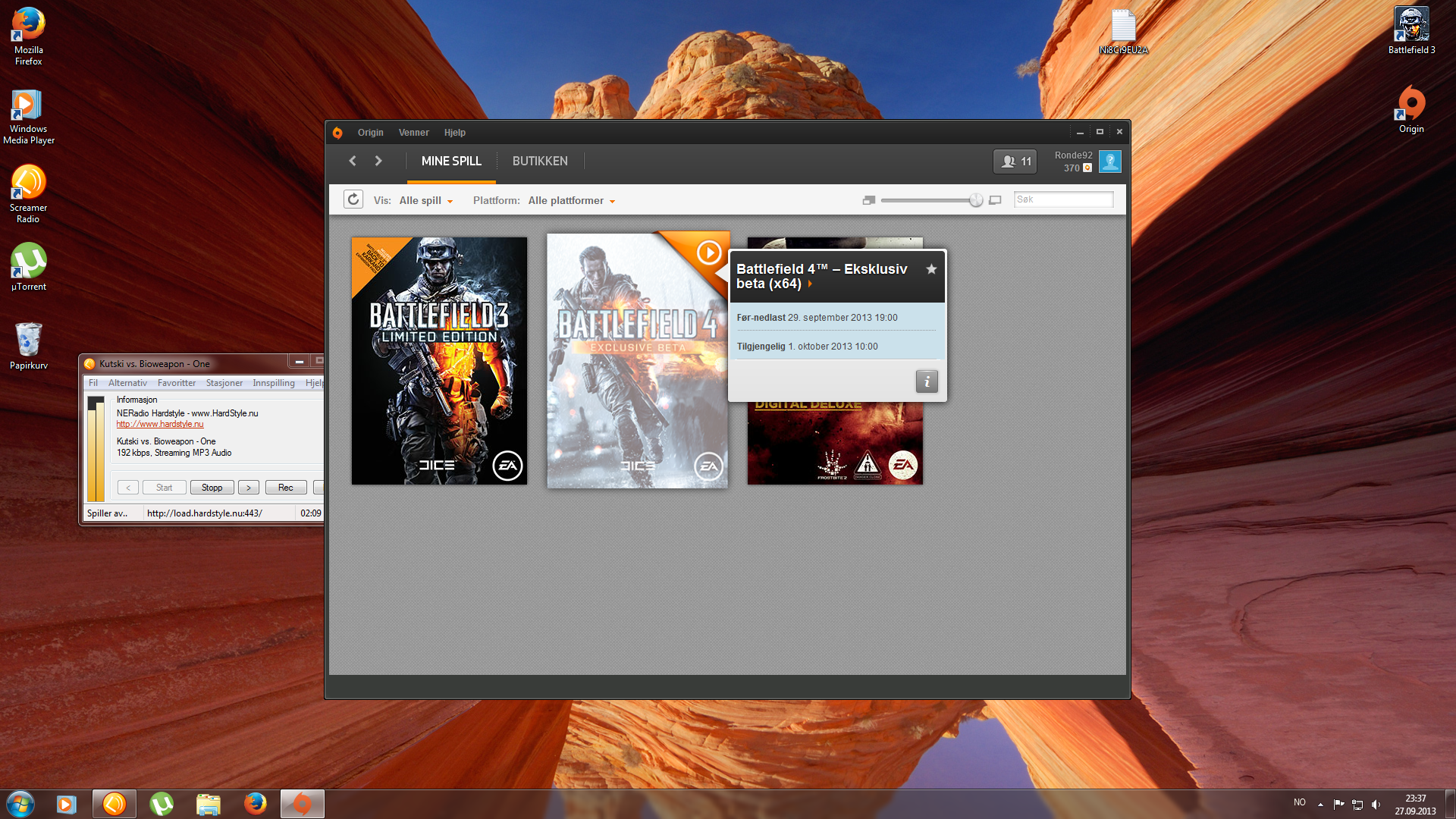Open the friends list showing 11

pos(1015,162)
